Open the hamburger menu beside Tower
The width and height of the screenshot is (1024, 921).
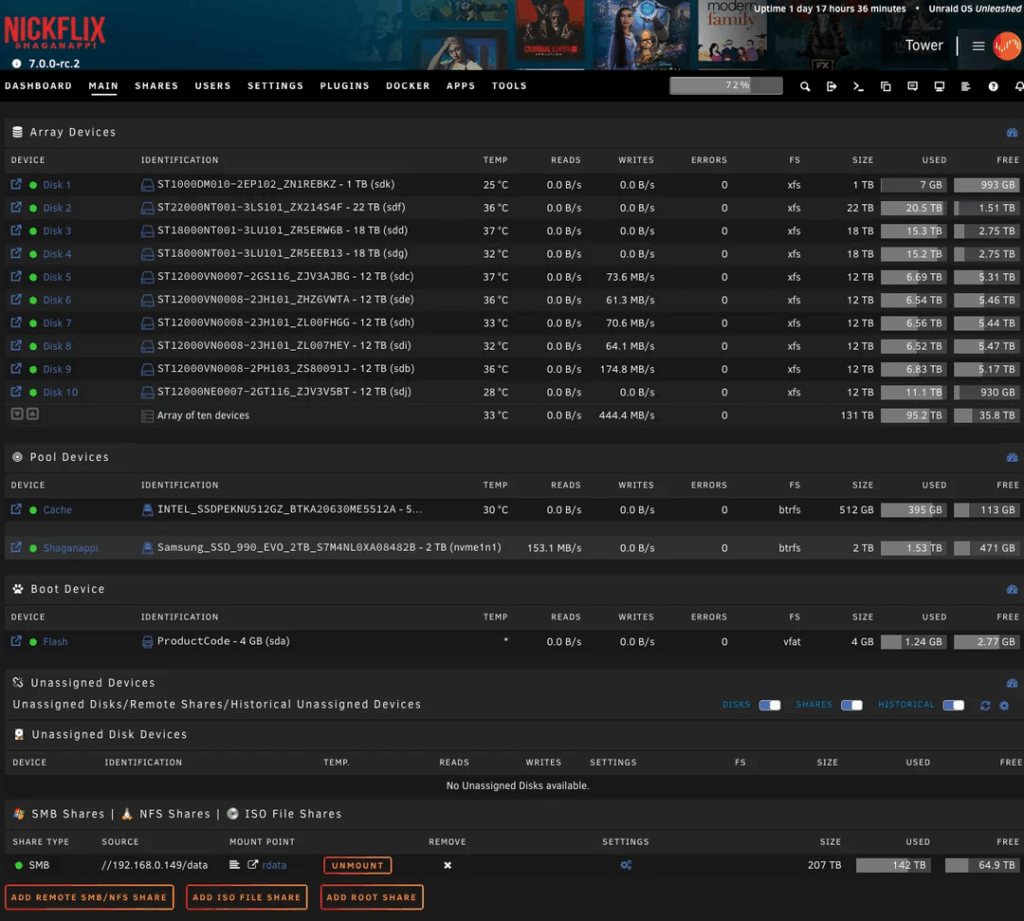[x=978, y=46]
